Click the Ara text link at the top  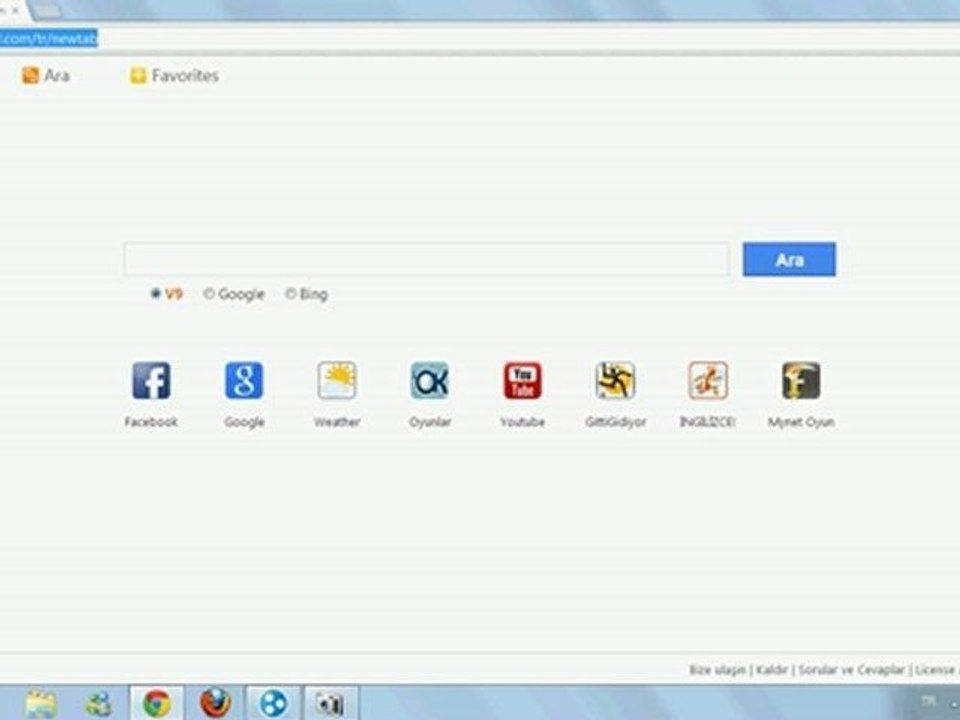tap(57, 75)
